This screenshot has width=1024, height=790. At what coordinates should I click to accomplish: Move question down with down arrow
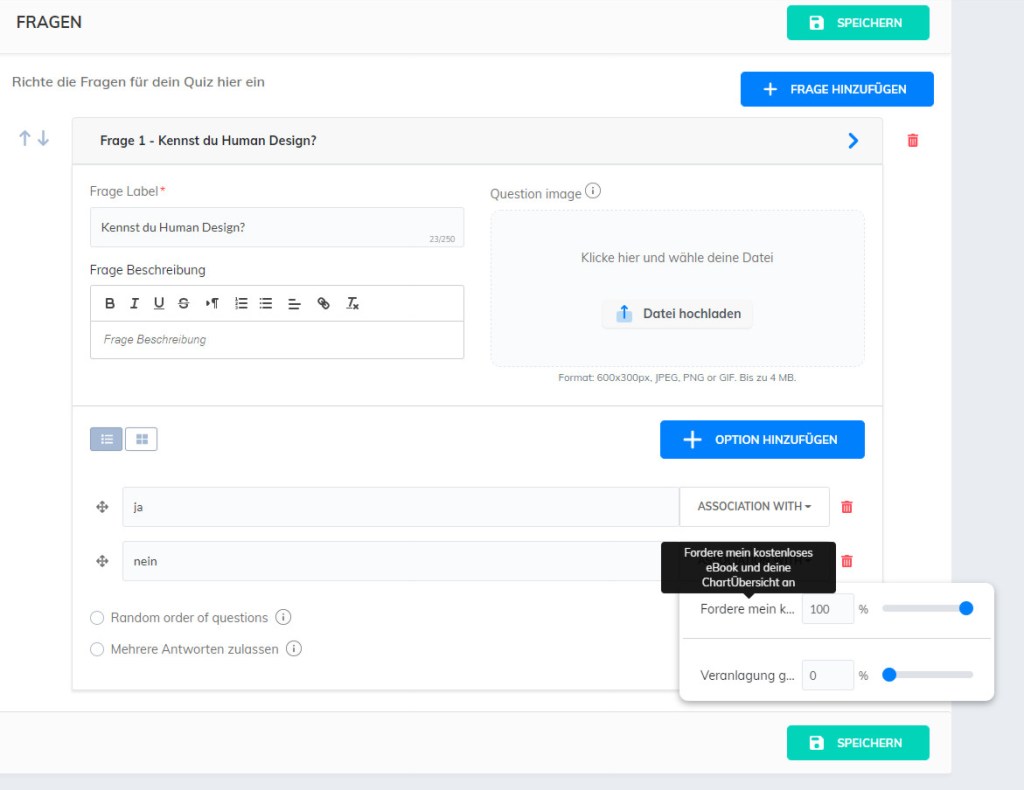pyautogui.click(x=43, y=139)
